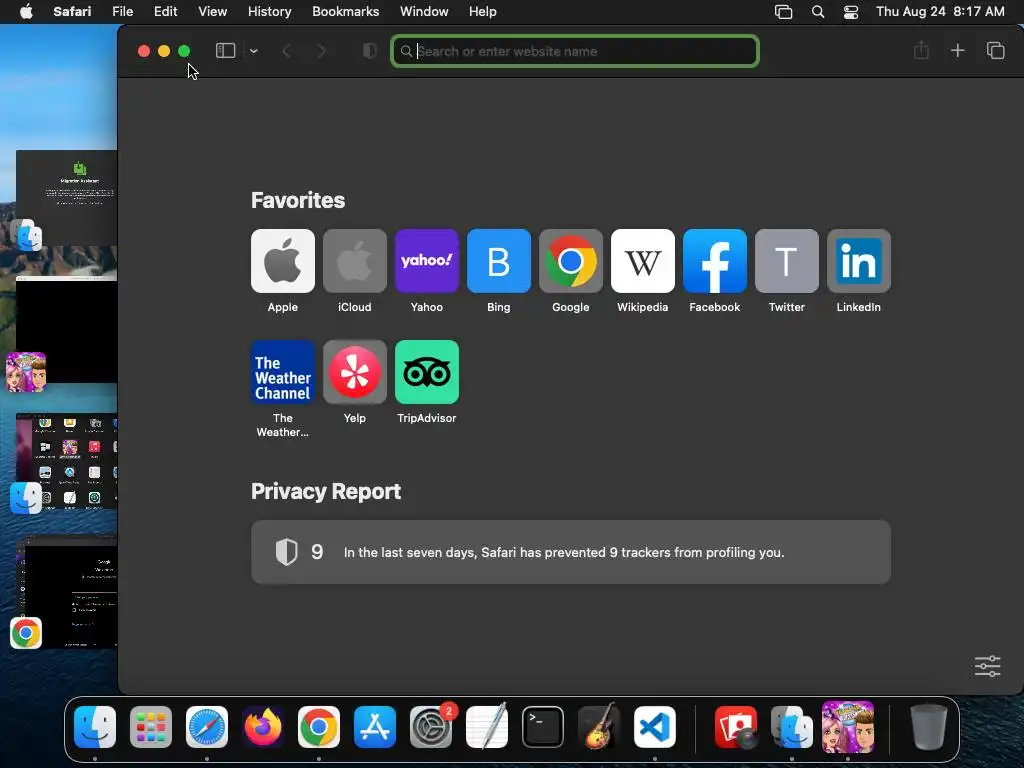Open the Trash in the Dock
The height and width of the screenshot is (768, 1024).
tap(929, 727)
